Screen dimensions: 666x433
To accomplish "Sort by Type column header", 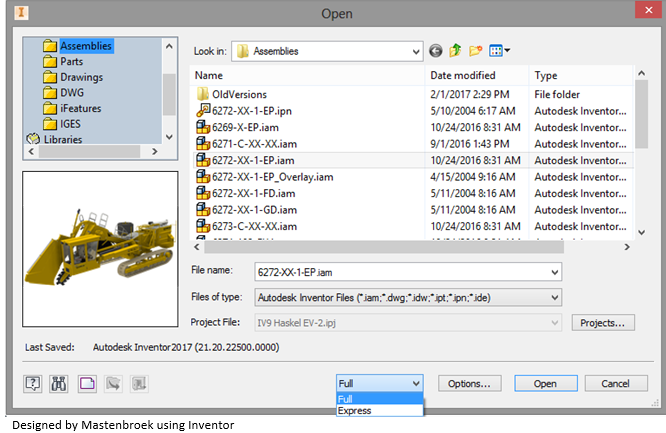I will (581, 76).
